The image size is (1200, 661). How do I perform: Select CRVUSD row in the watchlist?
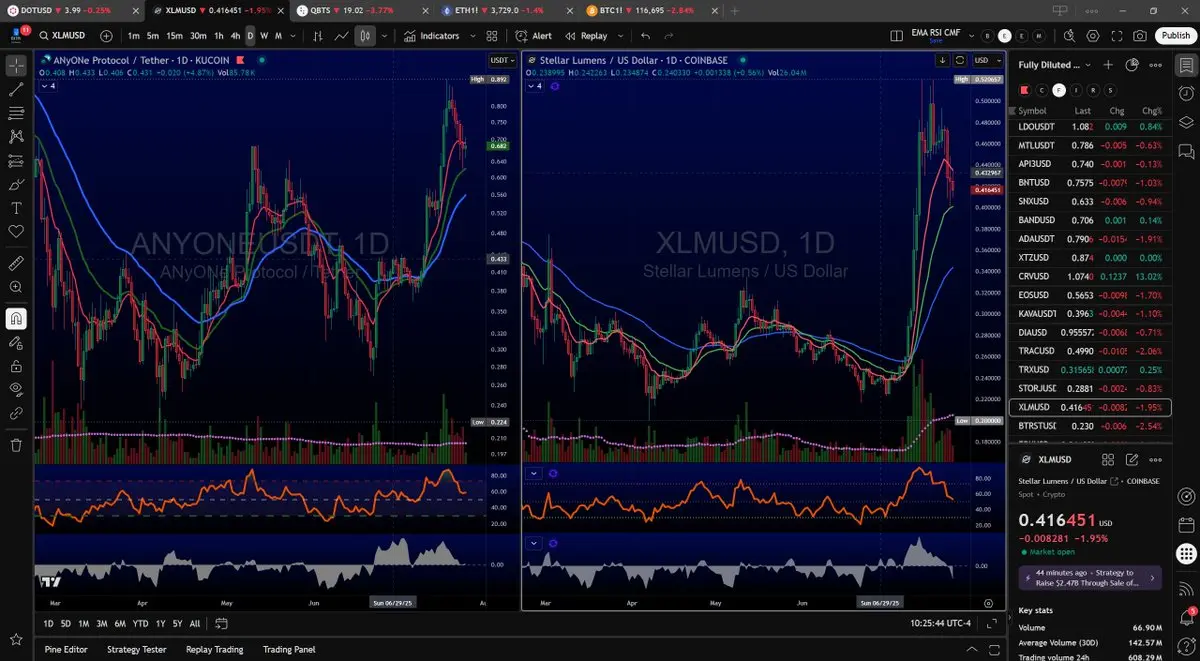pos(1090,276)
